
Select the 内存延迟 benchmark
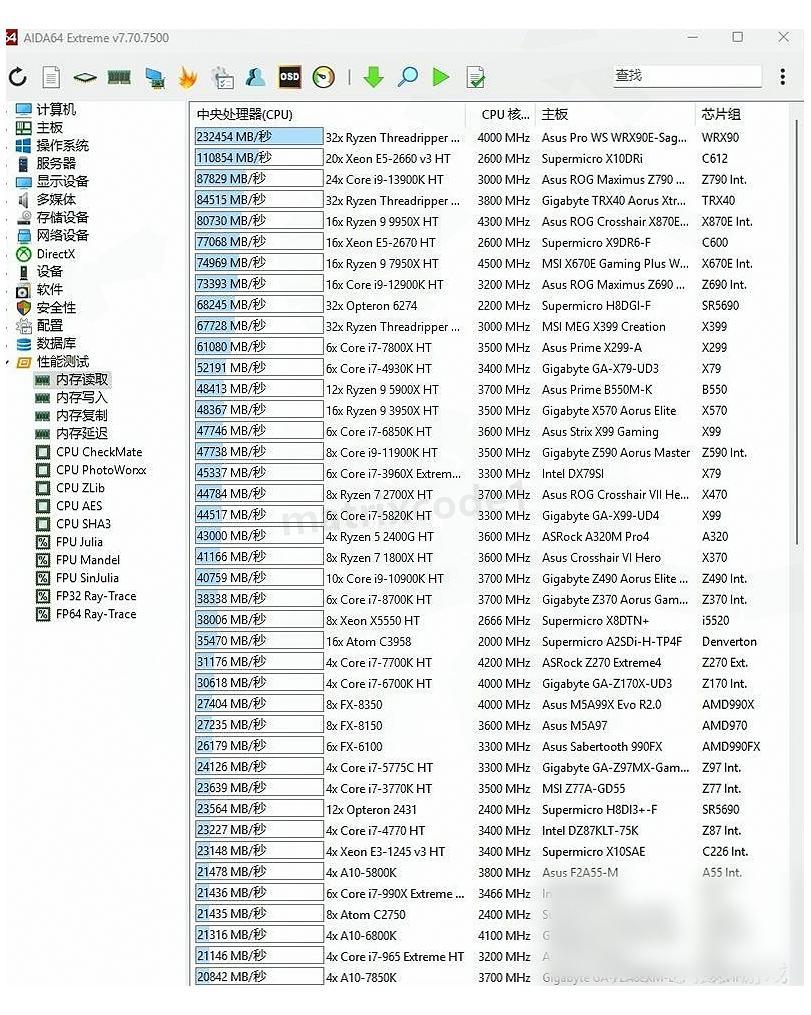coord(82,434)
